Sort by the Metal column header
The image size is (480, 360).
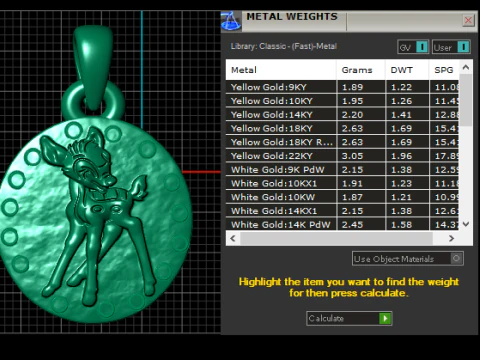click(x=281, y=70)
